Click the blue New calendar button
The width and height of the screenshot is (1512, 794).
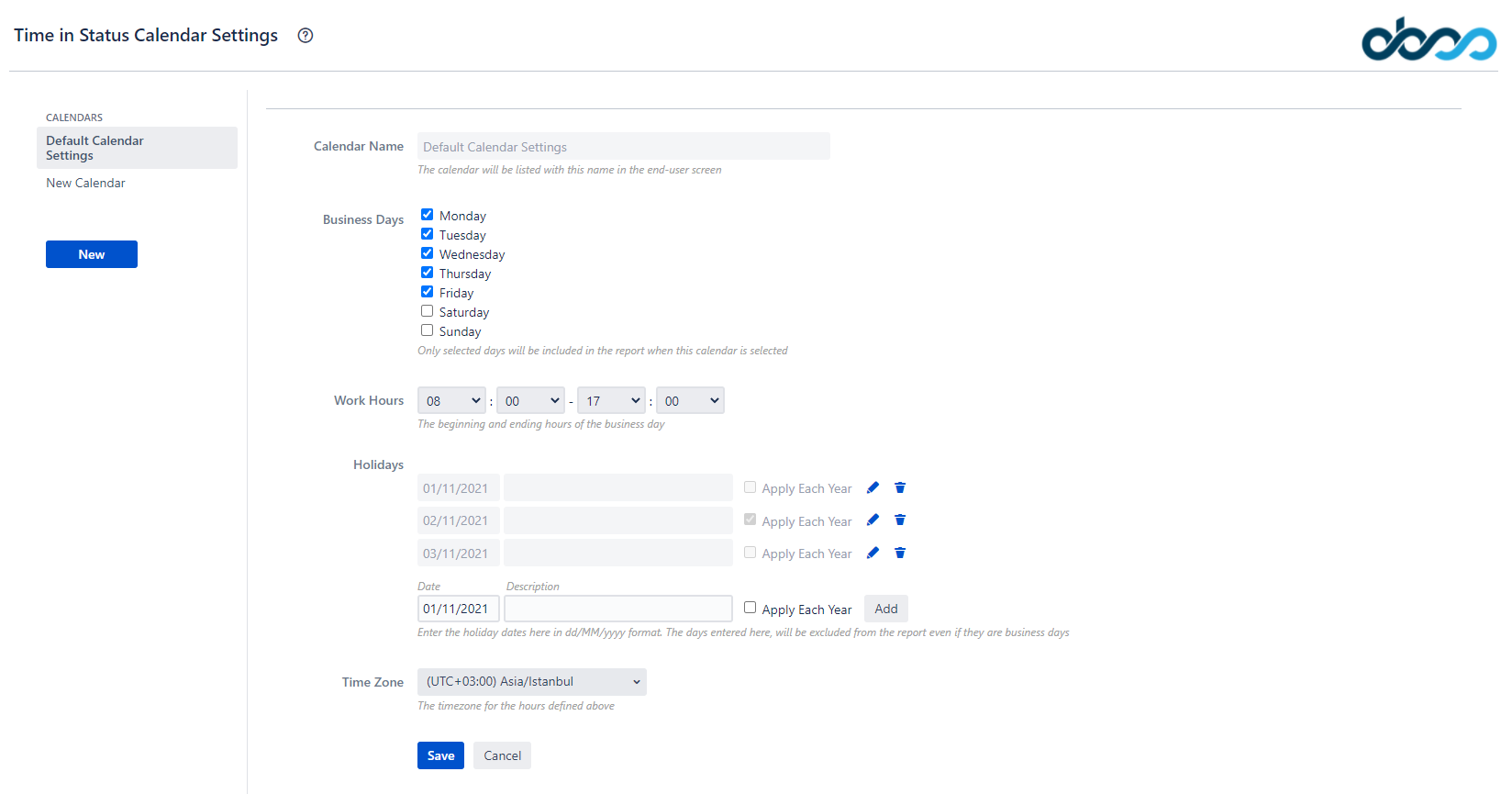(92, 254)
